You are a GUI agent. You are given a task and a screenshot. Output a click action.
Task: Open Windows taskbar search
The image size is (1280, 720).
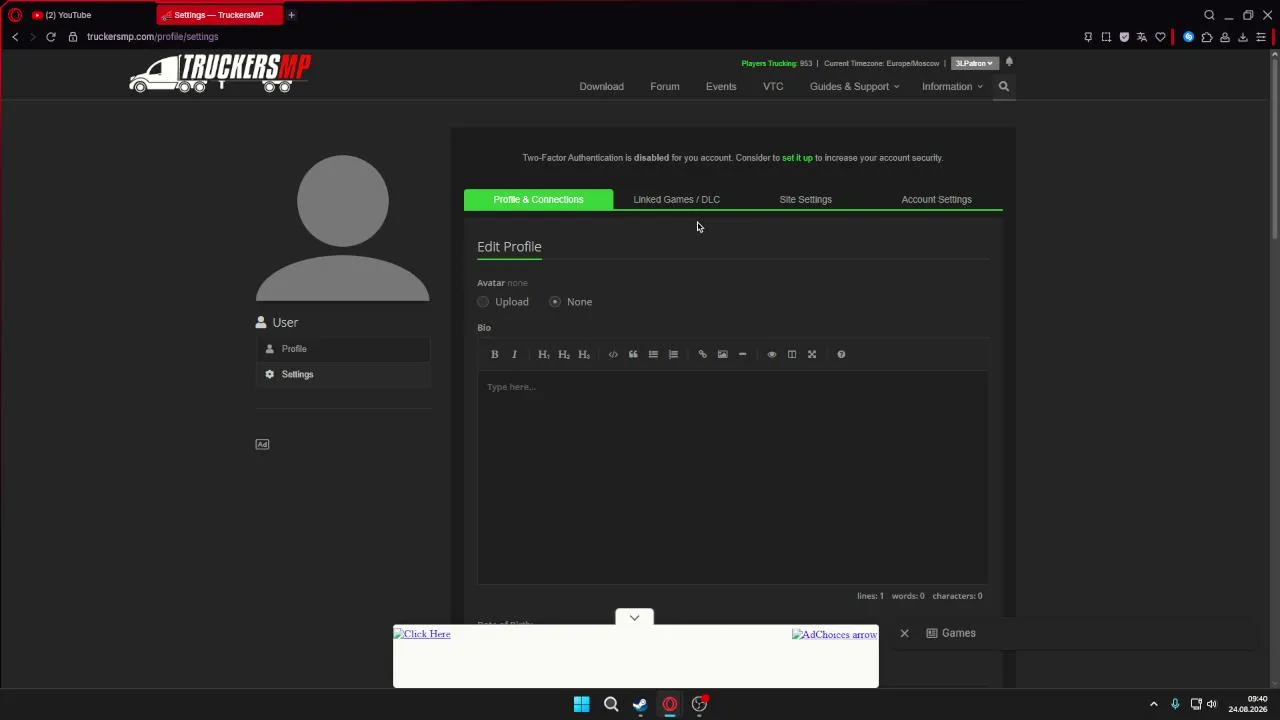click(x=611, y=704)
